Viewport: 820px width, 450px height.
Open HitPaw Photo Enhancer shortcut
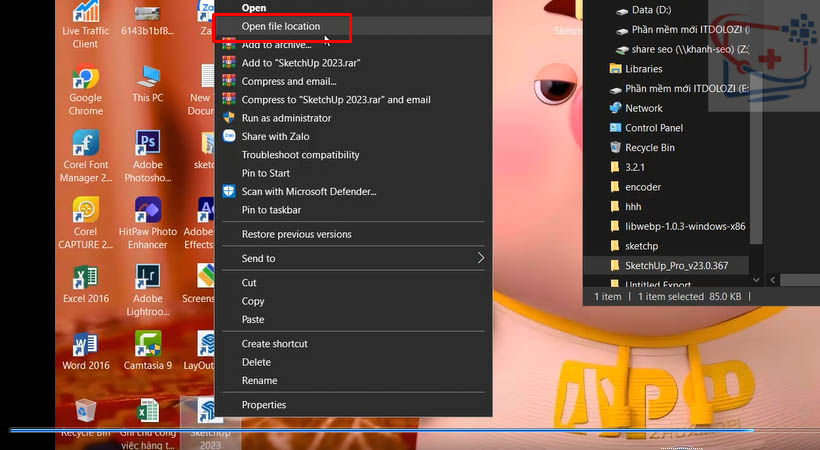click(148, 211)
